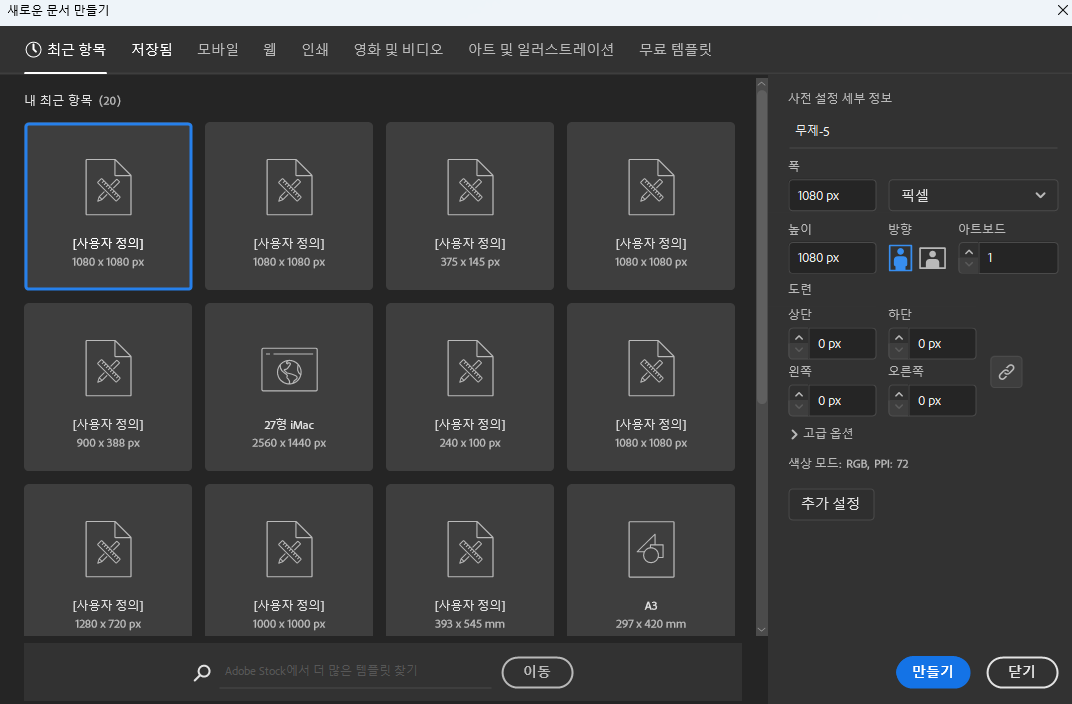Select the A3 297 x 420 mm preset

651,560
